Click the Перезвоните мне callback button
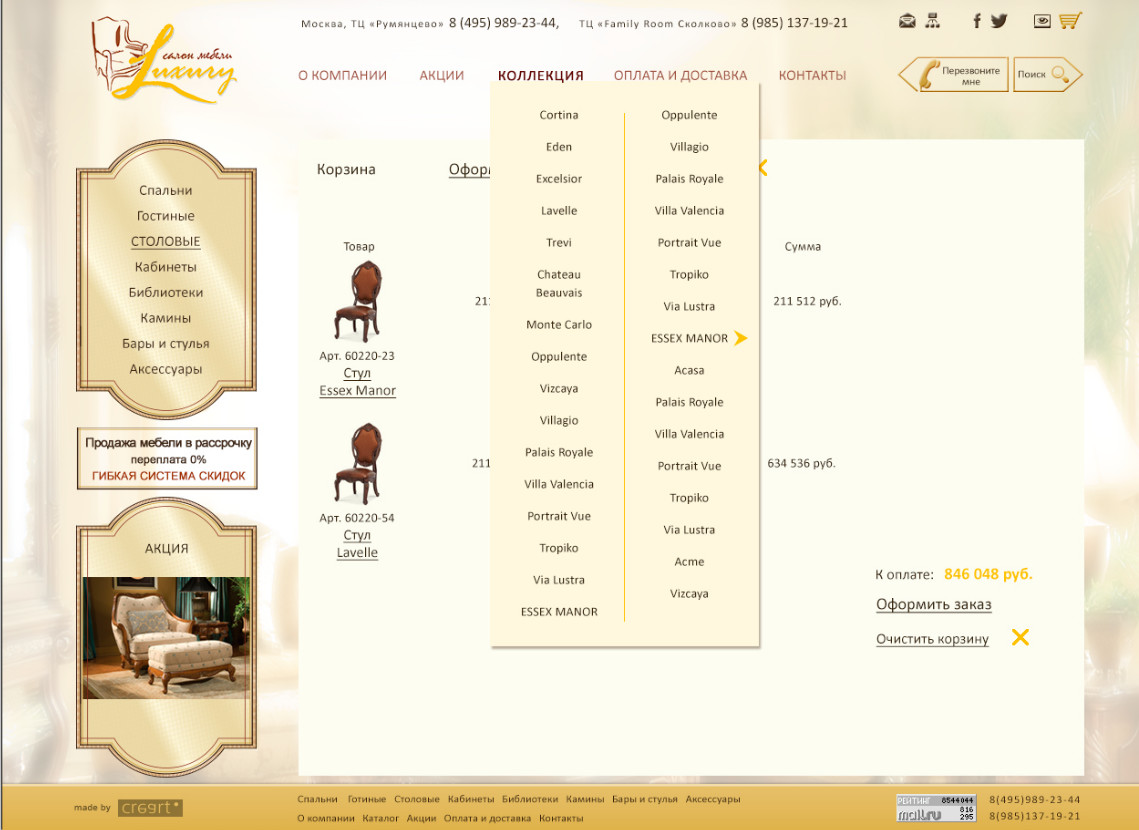The height and width of the screenshot is (830, 1139). [954, 74]
